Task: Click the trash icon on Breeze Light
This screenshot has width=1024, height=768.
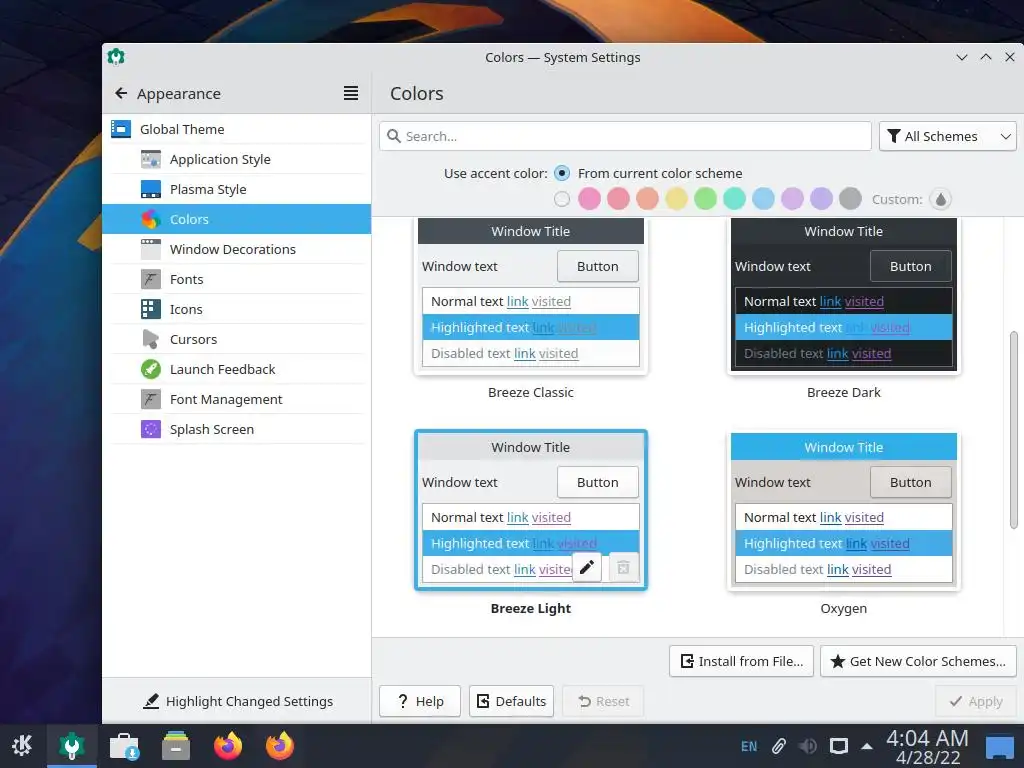Action: pos(623,568)
